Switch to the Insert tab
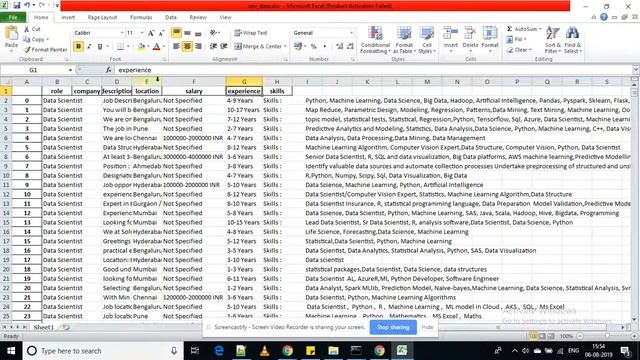 (x=68, y=18)
